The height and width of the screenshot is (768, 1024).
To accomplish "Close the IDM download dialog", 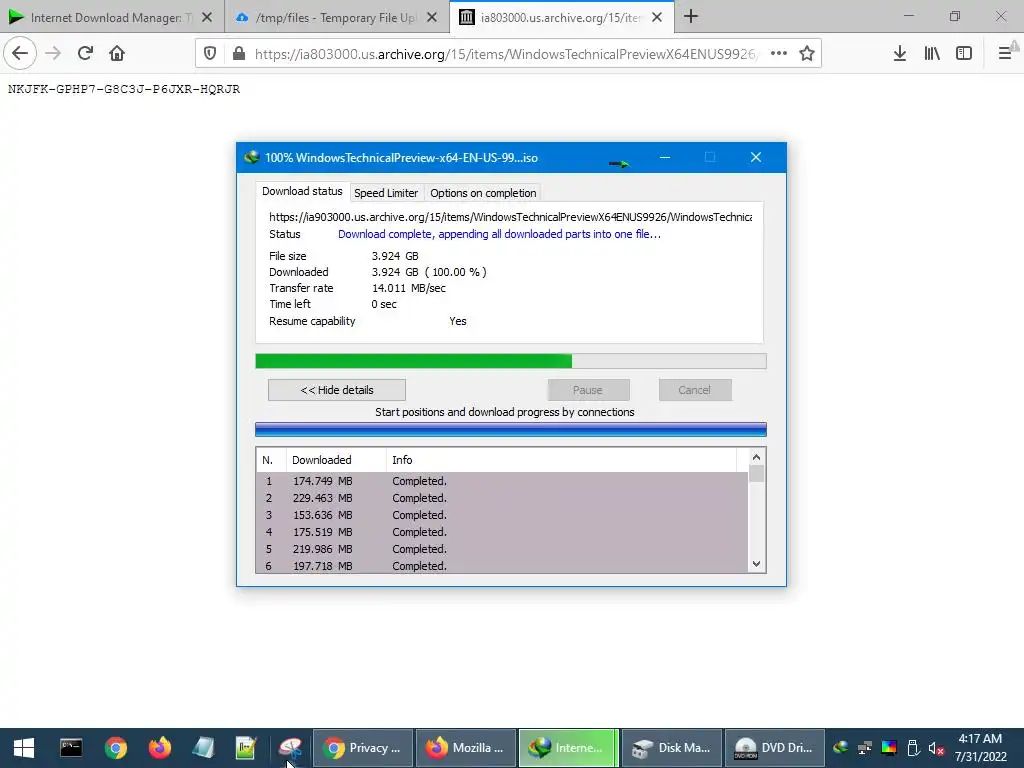I will 756,157.
